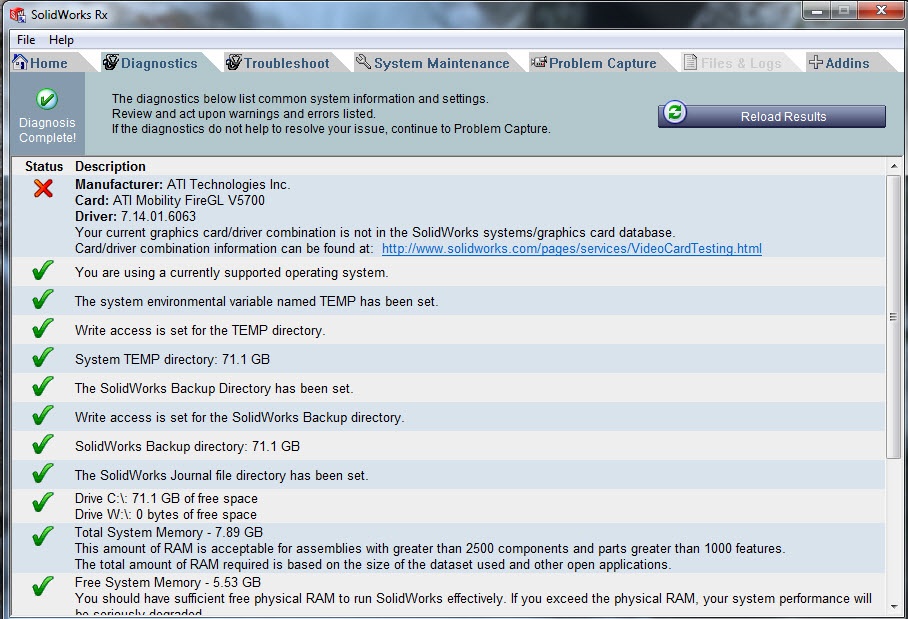Image resolution: width=908 pixels, height=619 pixels.
Task: Click the Problem Capture camera icon
Action: (x=539, y=61)
